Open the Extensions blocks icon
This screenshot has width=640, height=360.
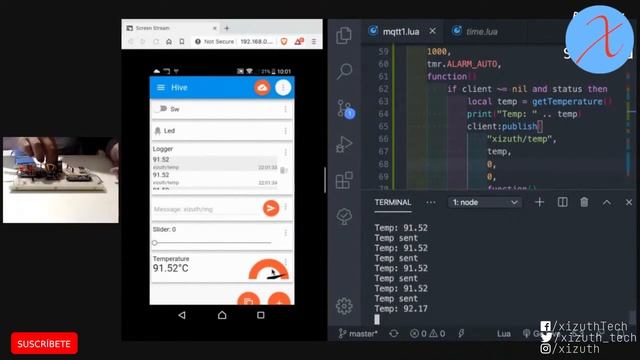coord(344,180)
